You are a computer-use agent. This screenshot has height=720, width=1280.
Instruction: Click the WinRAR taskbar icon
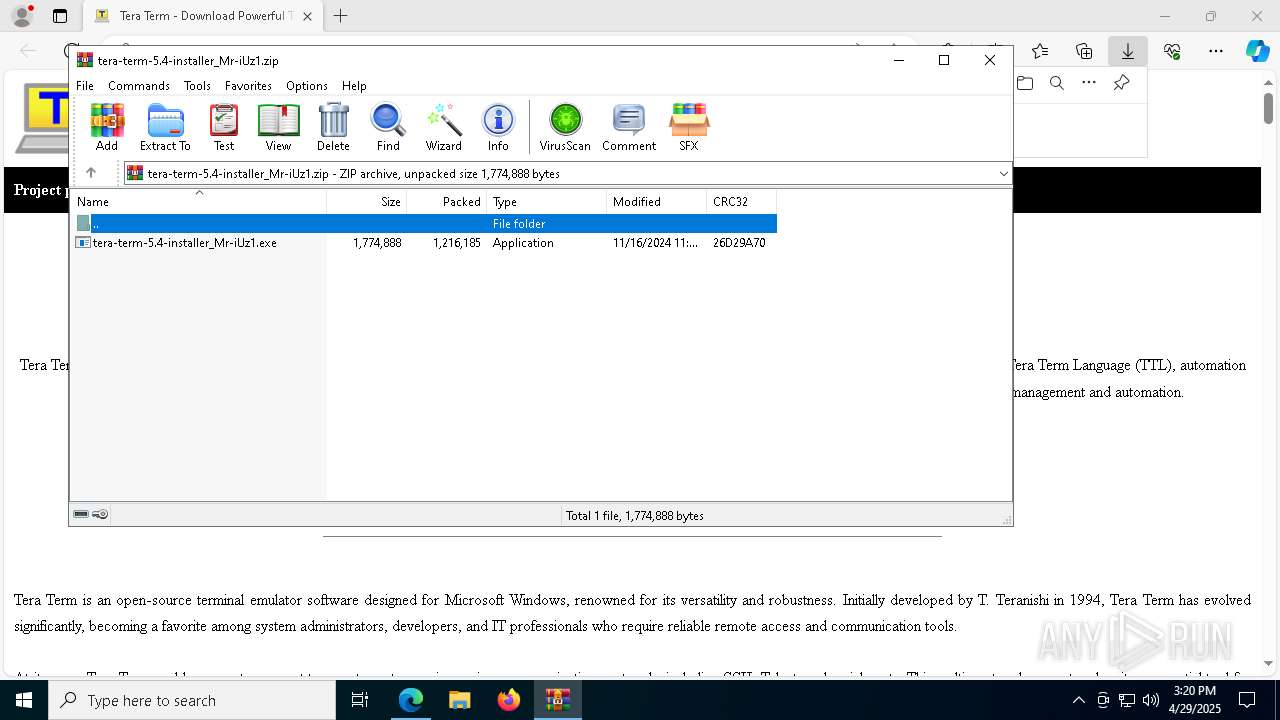(557, 700)
